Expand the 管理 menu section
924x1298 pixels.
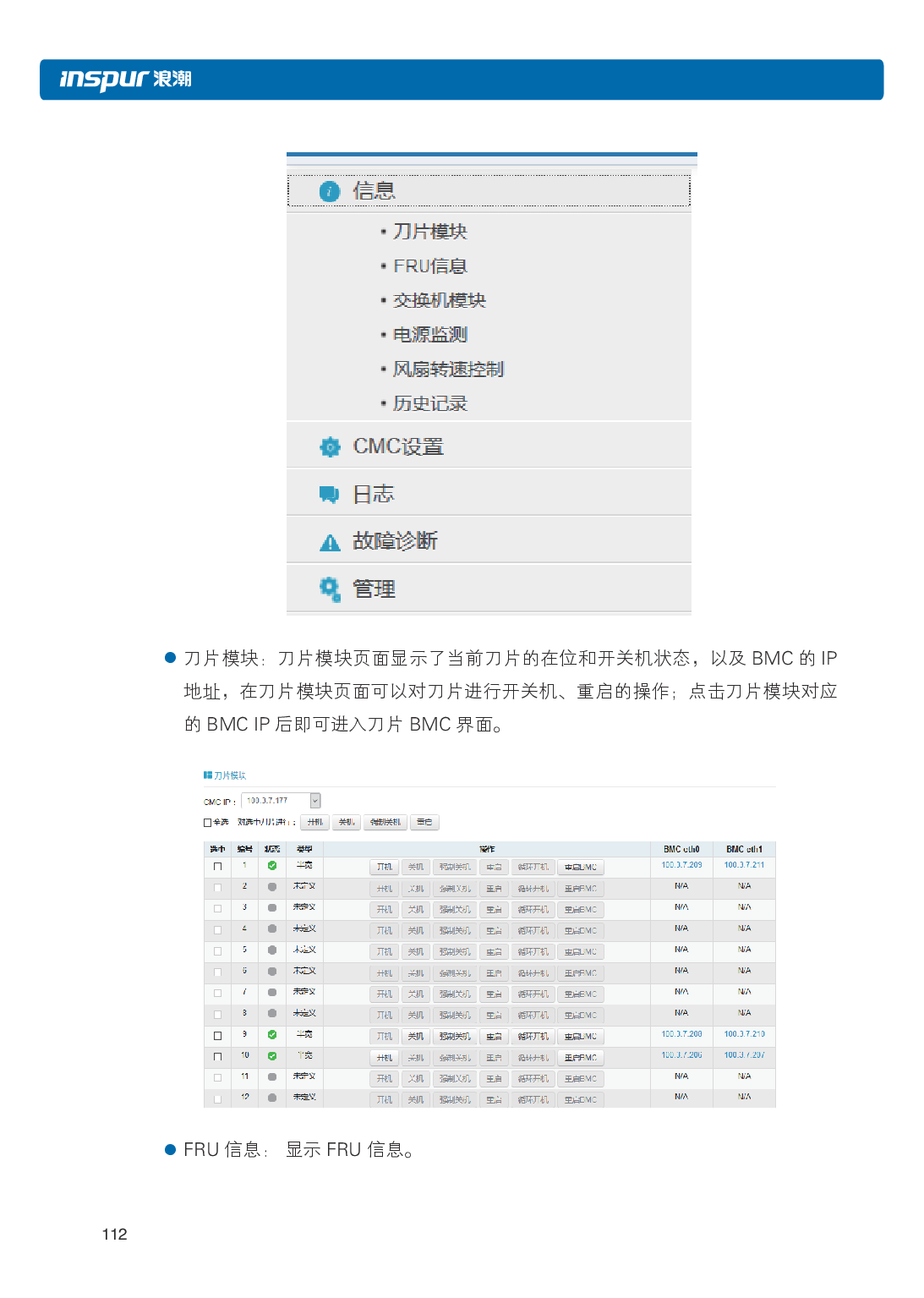pyautogui.click(x=375, y=589)
